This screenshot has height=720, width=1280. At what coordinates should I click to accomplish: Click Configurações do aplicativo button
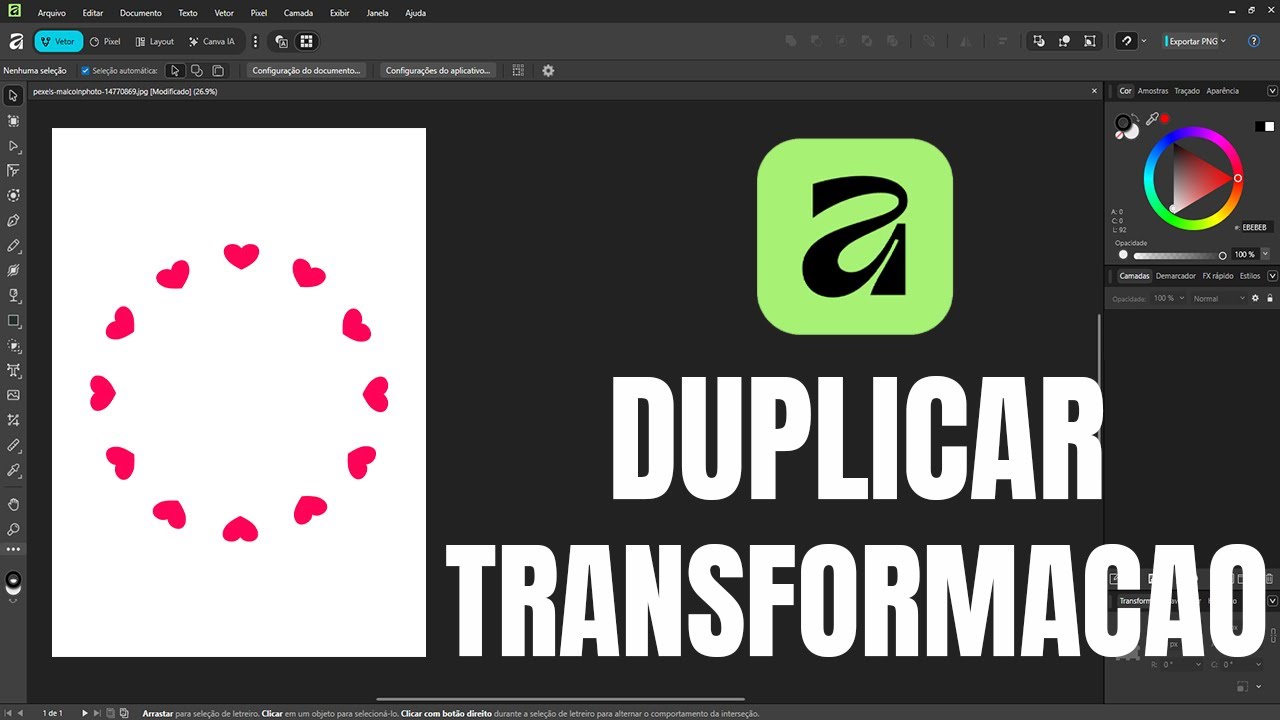point(438,71)
